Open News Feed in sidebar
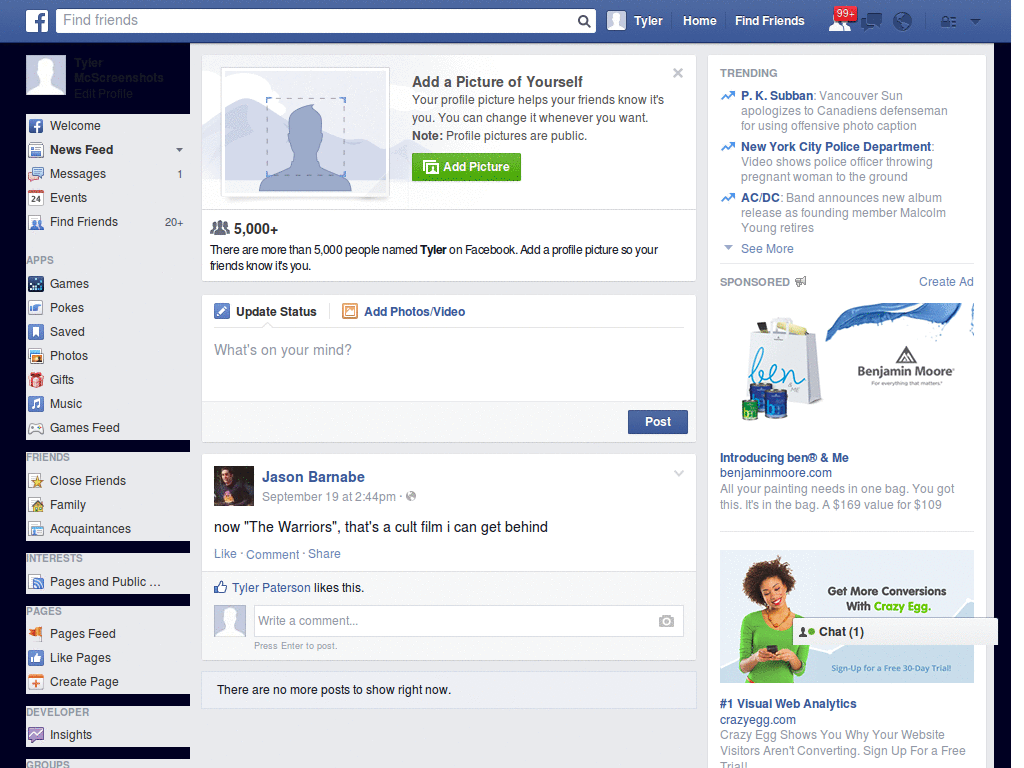This screenshot has height=768, width=1024. (82, 150)
